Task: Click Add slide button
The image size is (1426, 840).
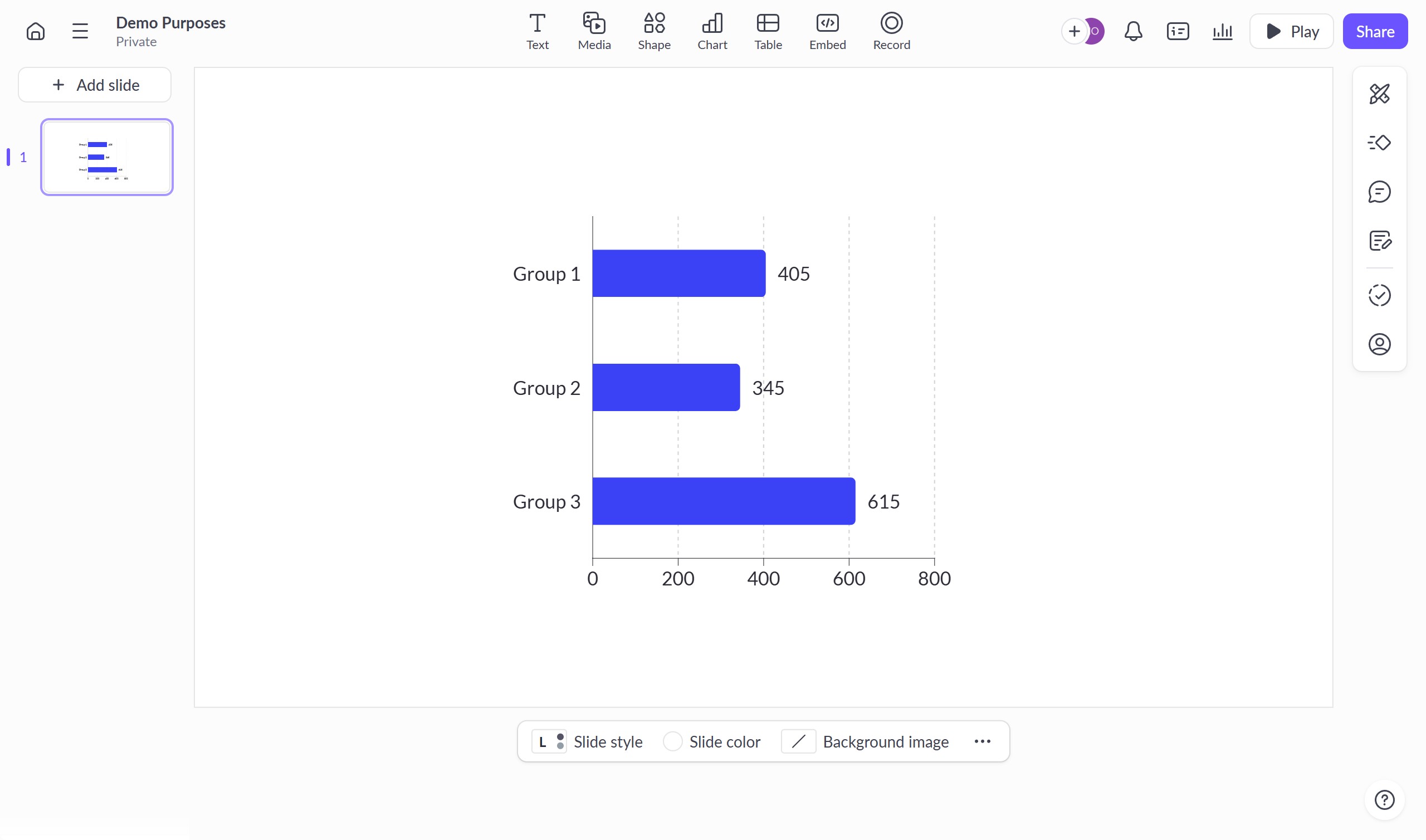Action: [x=95, y=85]
